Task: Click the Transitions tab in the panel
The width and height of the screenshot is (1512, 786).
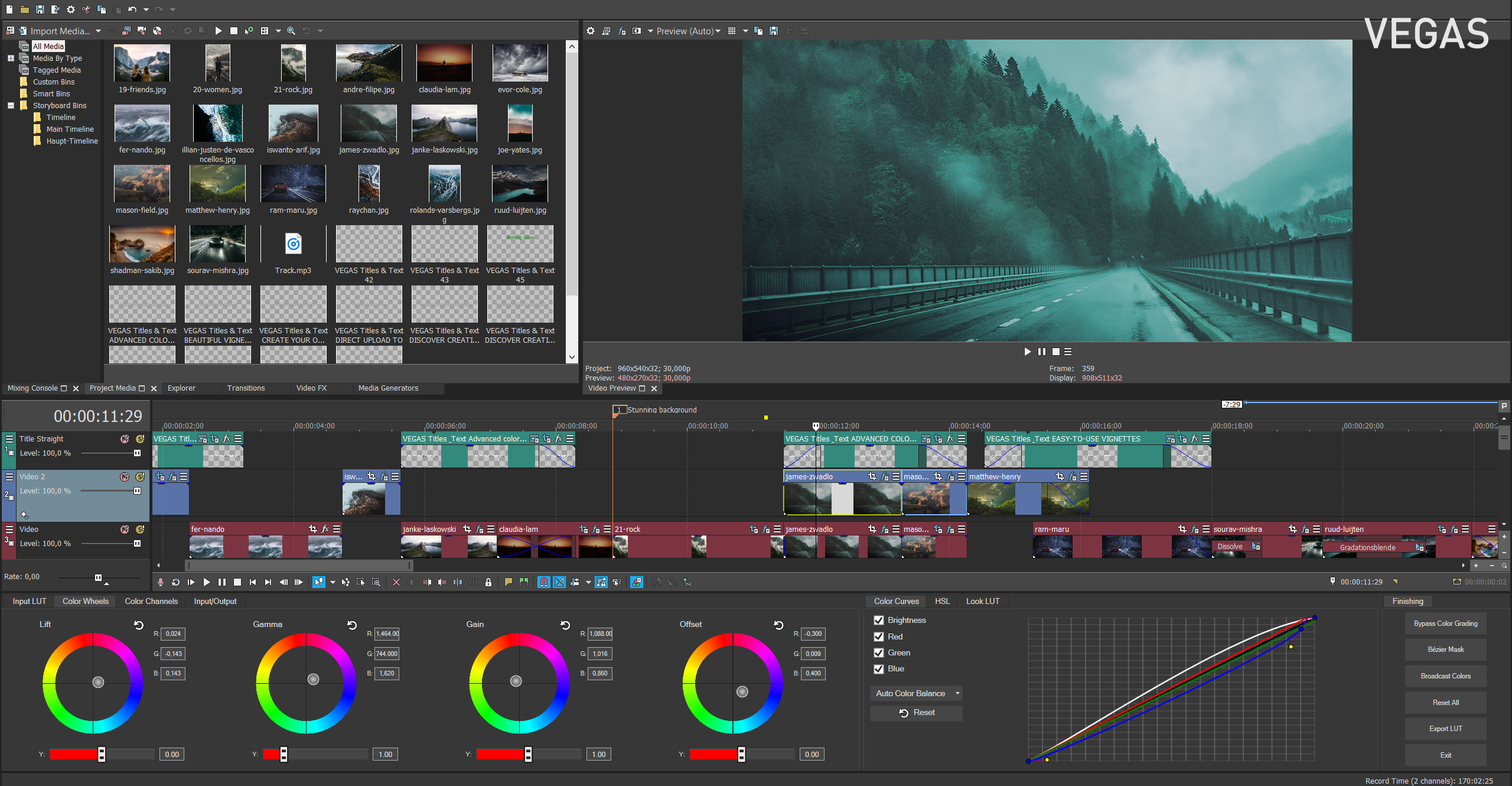Action: [244, 388]
